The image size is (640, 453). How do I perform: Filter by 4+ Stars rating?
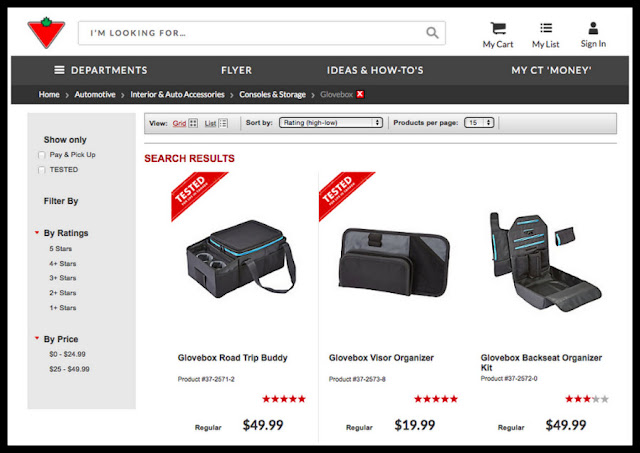[x=63, y=264]
